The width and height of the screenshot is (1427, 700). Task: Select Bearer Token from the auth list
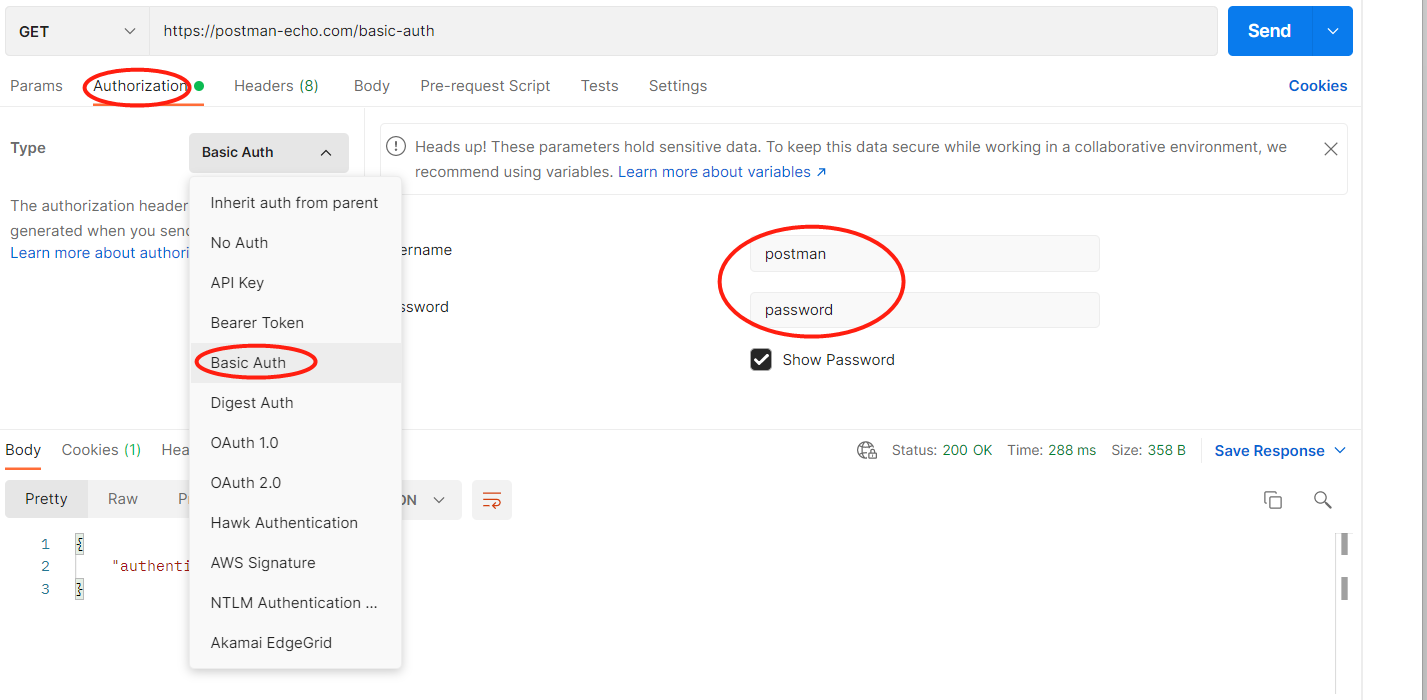tap(257, 323)
